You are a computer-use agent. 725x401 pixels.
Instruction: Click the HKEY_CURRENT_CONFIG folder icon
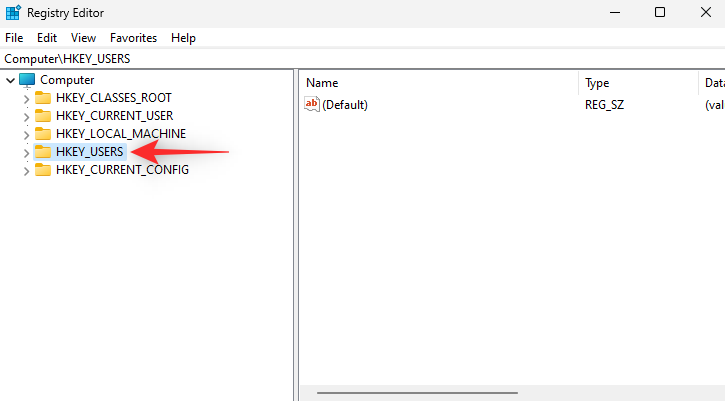point(43,170)
